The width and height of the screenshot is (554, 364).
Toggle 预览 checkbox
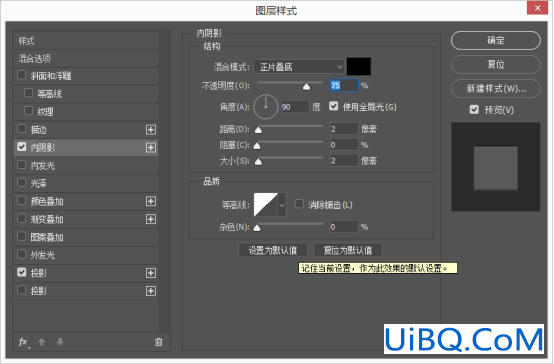click(474, 110)
